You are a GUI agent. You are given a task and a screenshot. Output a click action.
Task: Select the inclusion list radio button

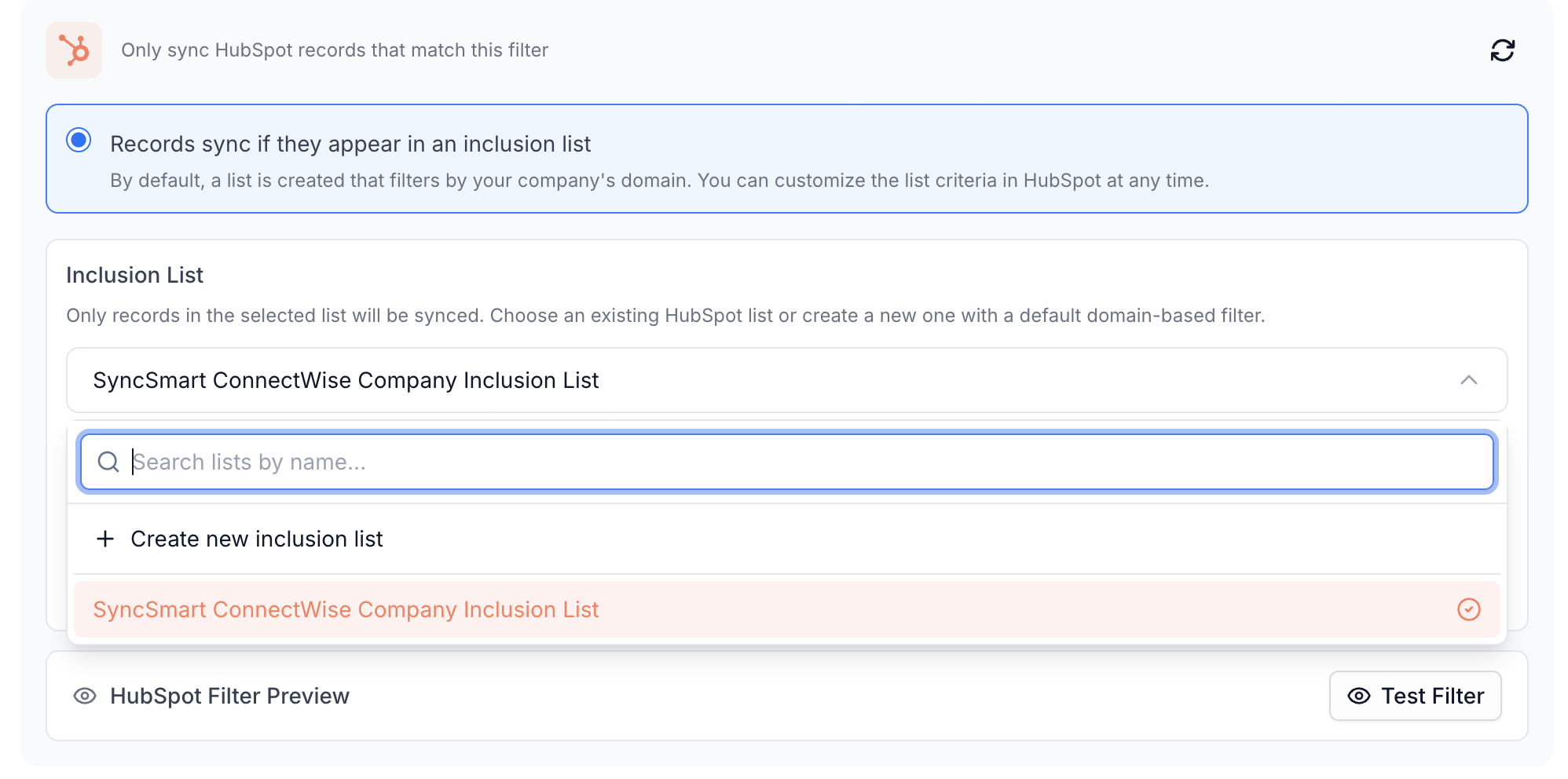79,141
